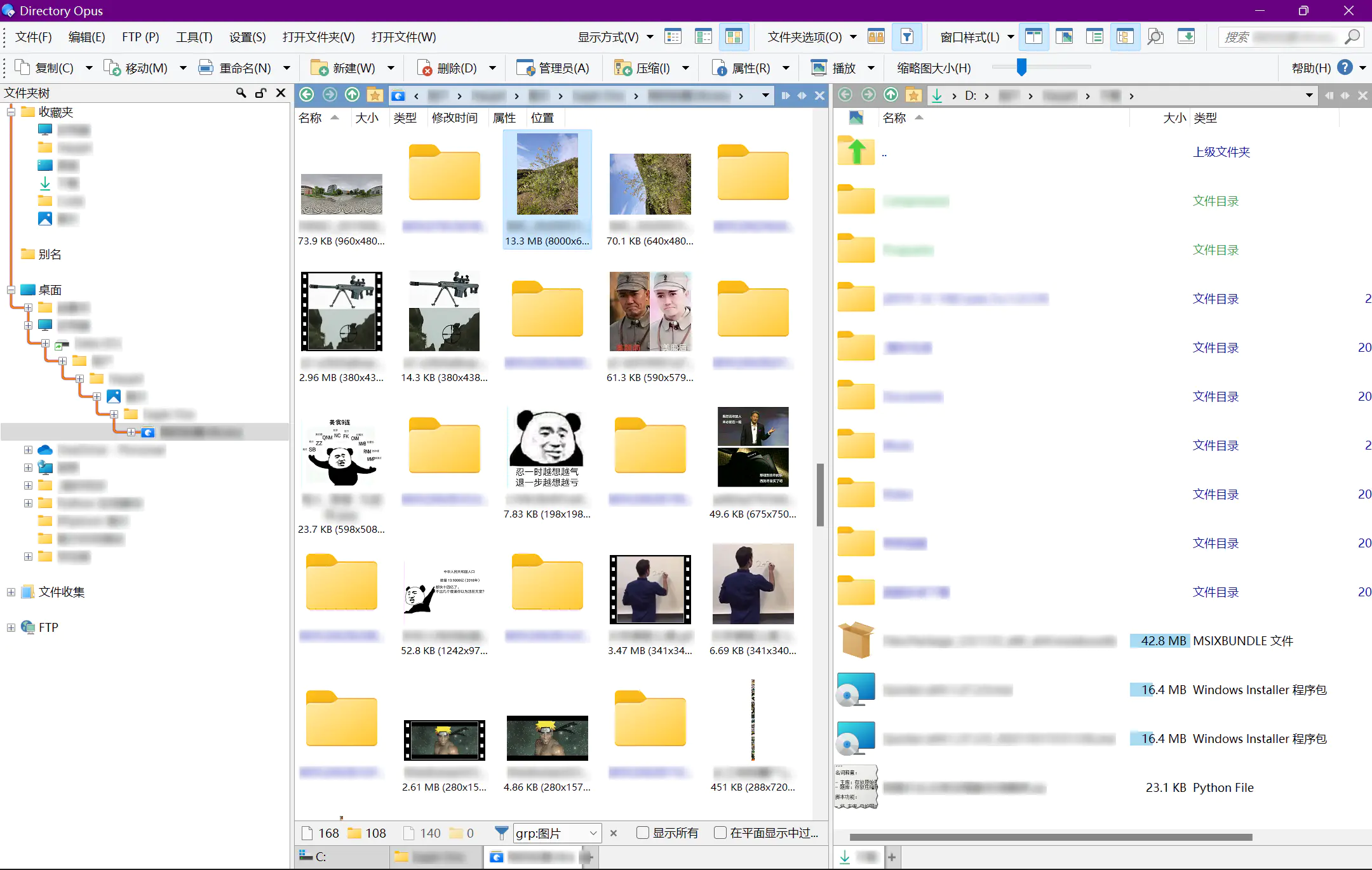Click the details view mode icon
The width and height of the screenshot is (1372, 870).
coord(673,37)
